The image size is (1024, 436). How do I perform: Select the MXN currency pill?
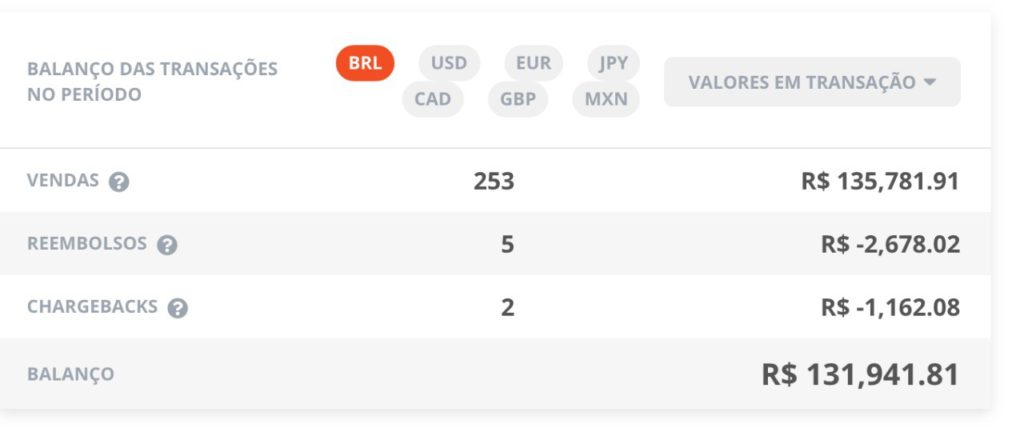click(x=606, y=99)
